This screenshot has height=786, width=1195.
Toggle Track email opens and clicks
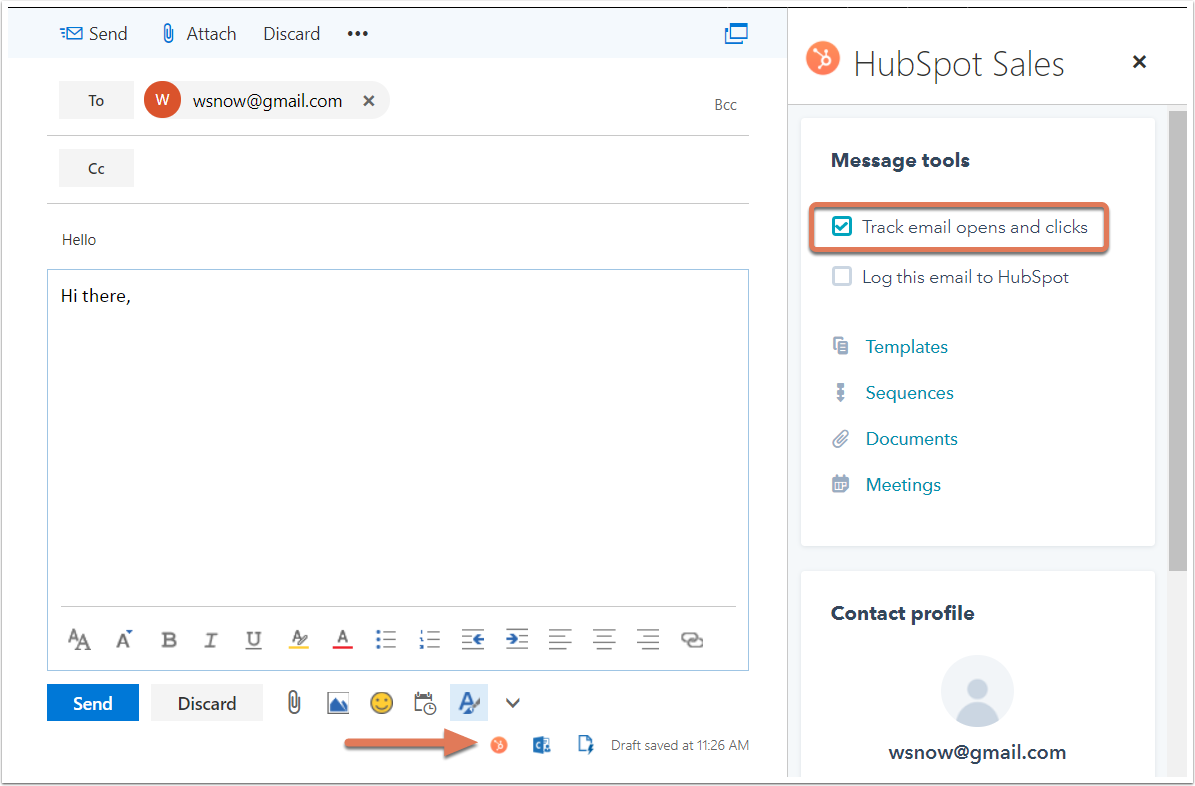841,226
